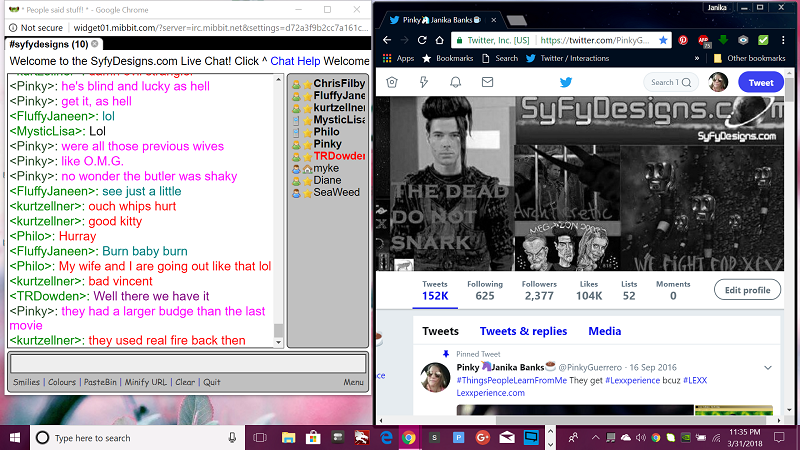
Task: Open File Explorer from taskbar
Action: point(288,438)
